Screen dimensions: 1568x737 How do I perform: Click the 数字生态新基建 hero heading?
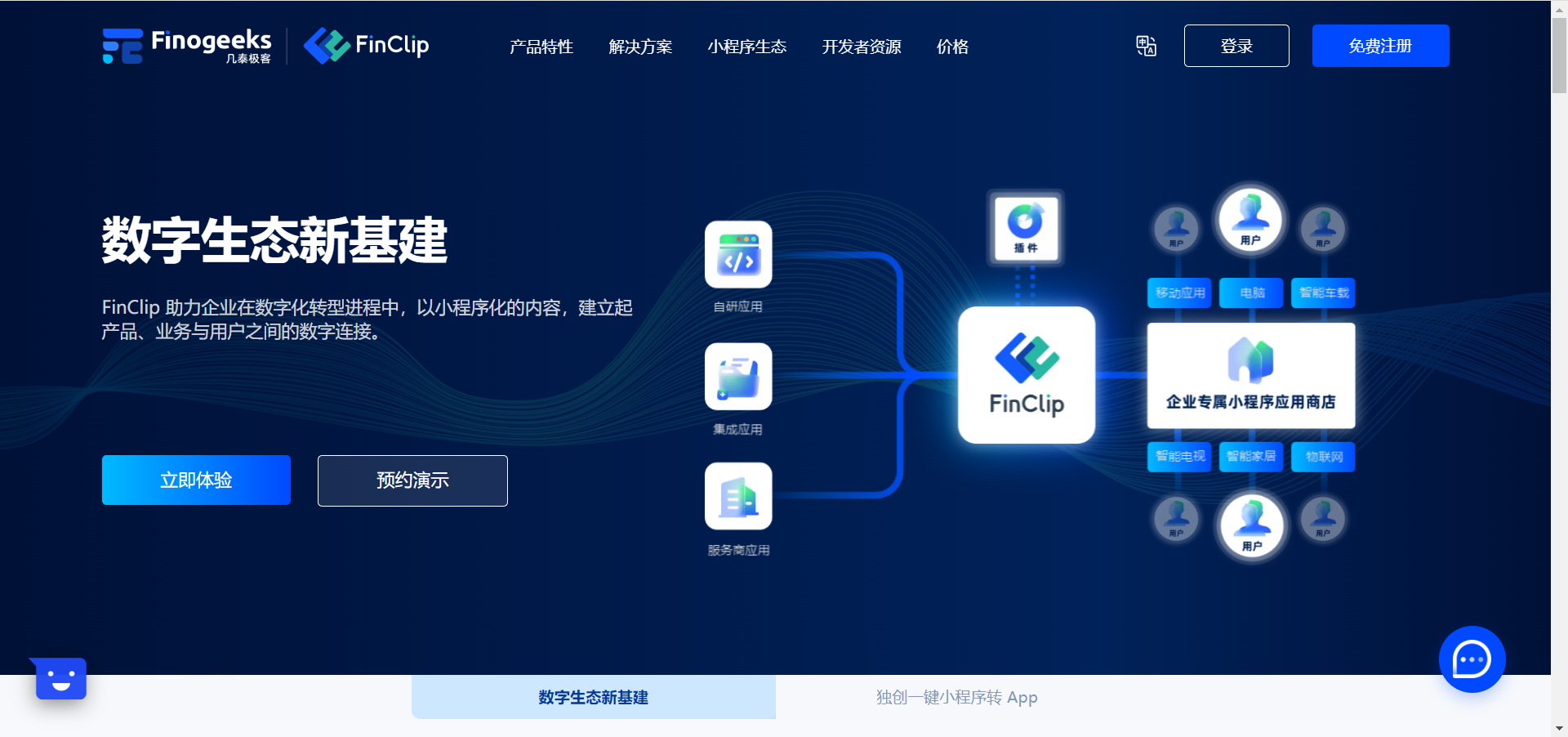pos(274,240)
